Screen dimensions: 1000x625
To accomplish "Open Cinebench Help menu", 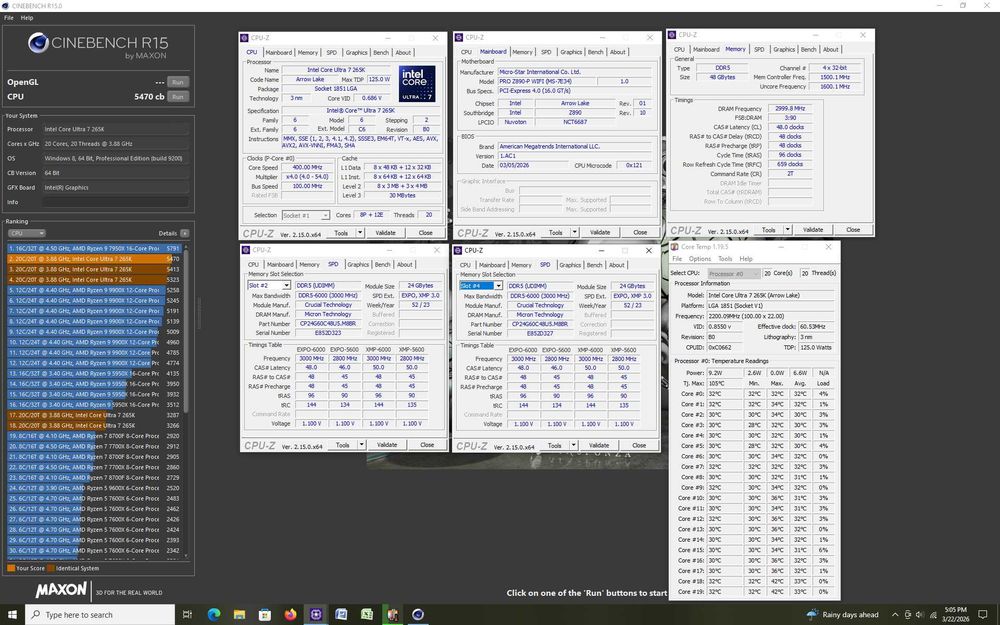I will 27,18.
